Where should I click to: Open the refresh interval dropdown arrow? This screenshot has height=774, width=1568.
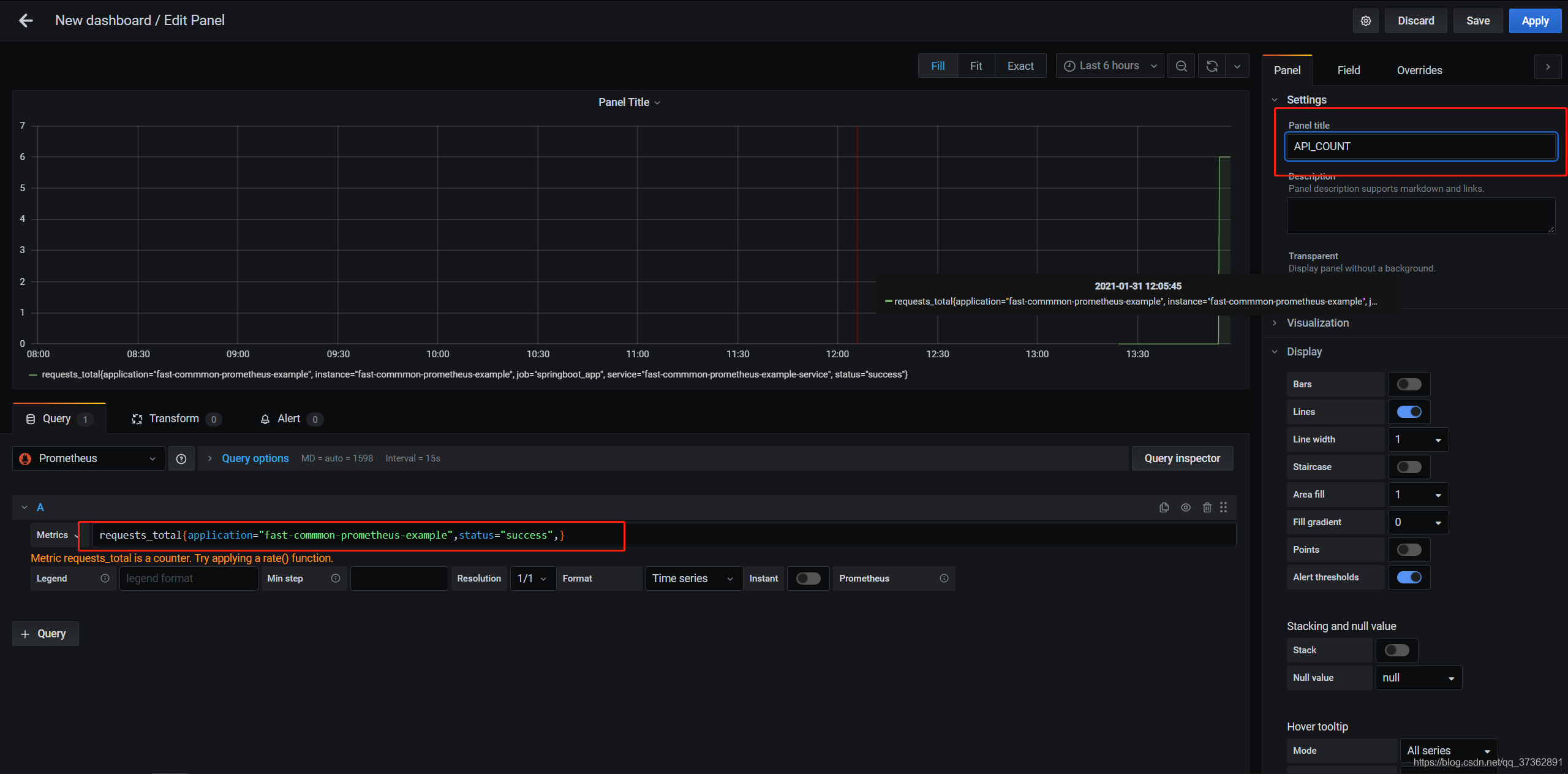click(1237, 66)
